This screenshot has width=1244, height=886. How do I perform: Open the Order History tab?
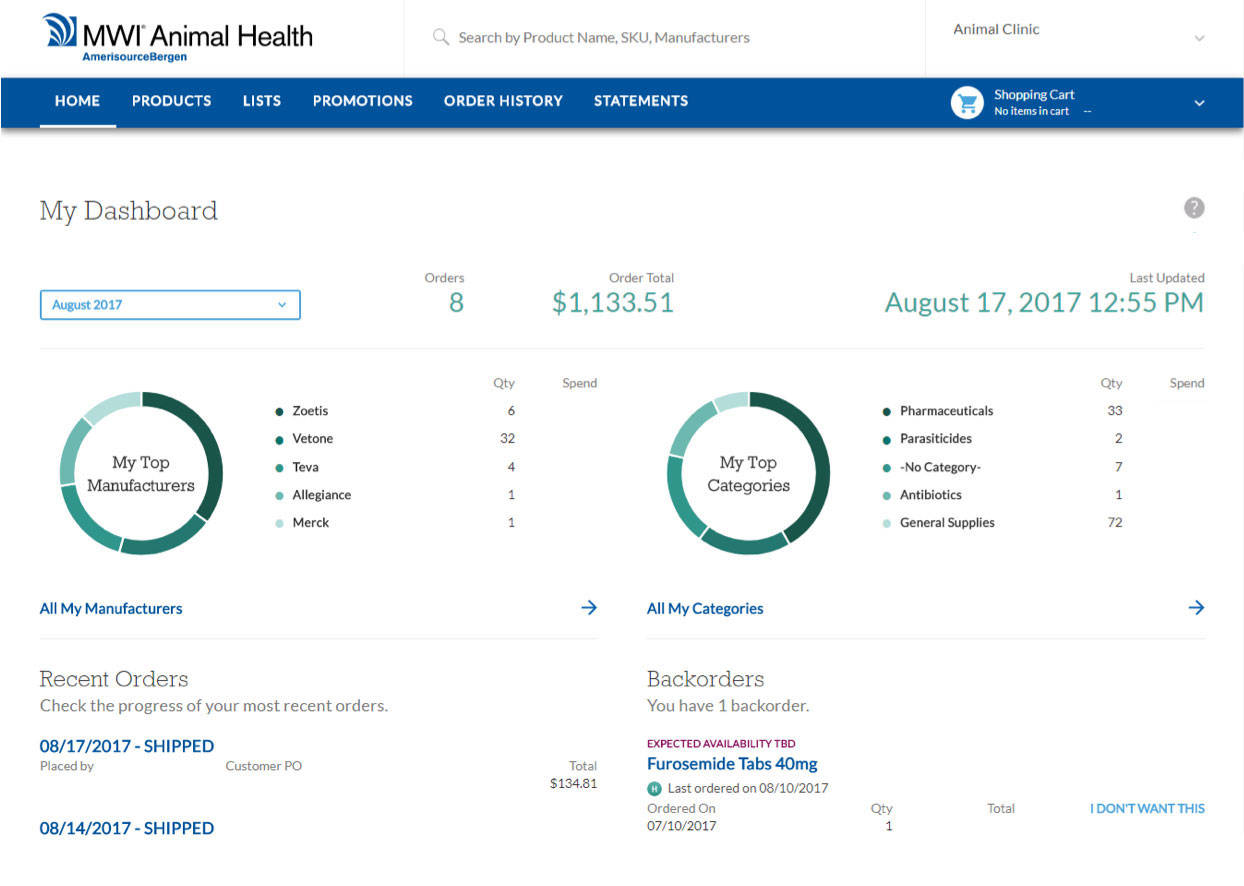click(x=503, y=101)
